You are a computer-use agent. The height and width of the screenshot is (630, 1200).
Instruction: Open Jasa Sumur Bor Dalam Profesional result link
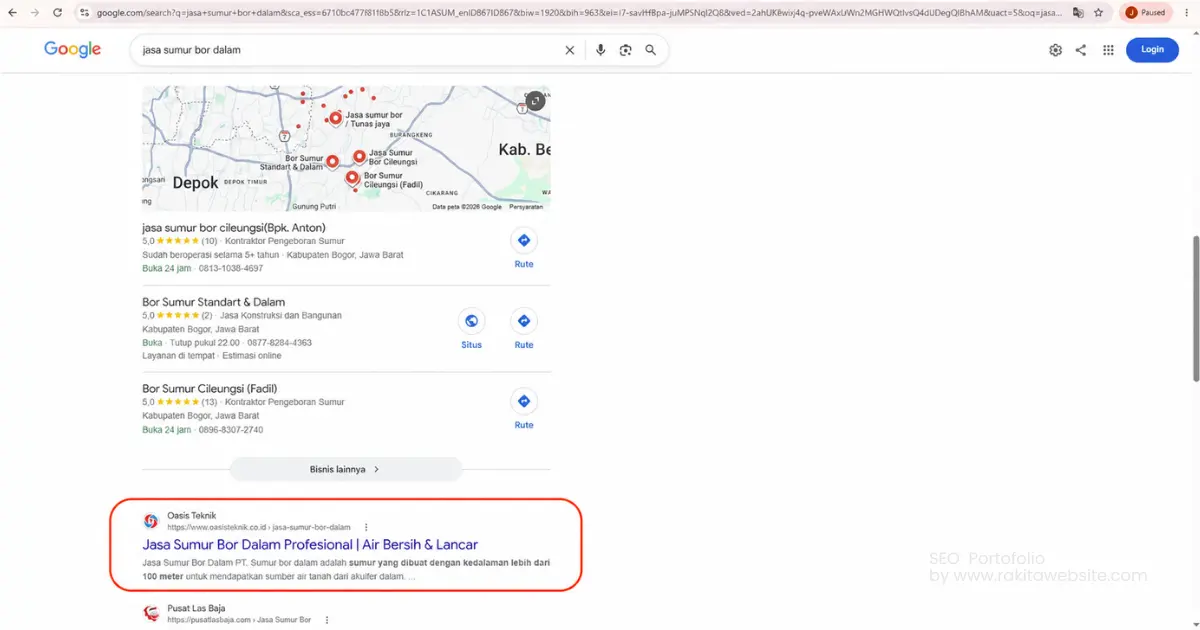point(310,545)
